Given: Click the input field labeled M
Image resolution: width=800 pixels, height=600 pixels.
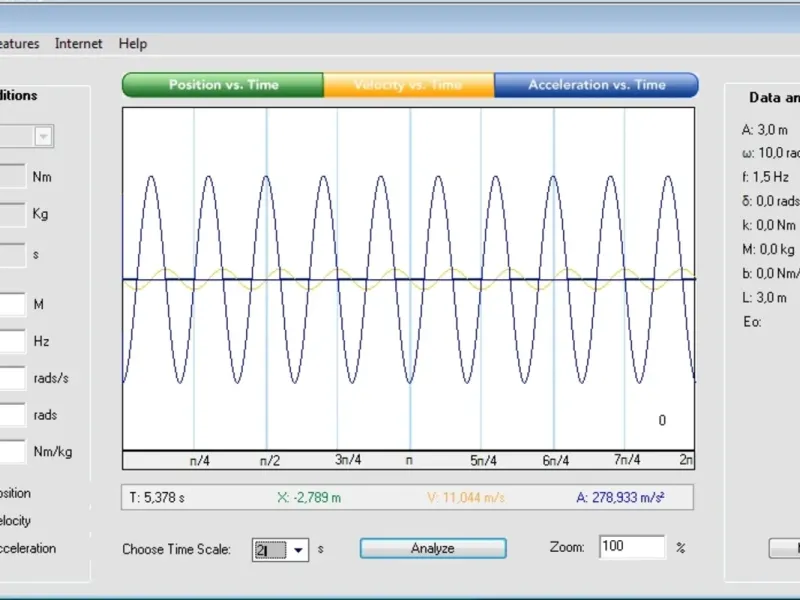Looking at the screenshot, I should (12, 305).
